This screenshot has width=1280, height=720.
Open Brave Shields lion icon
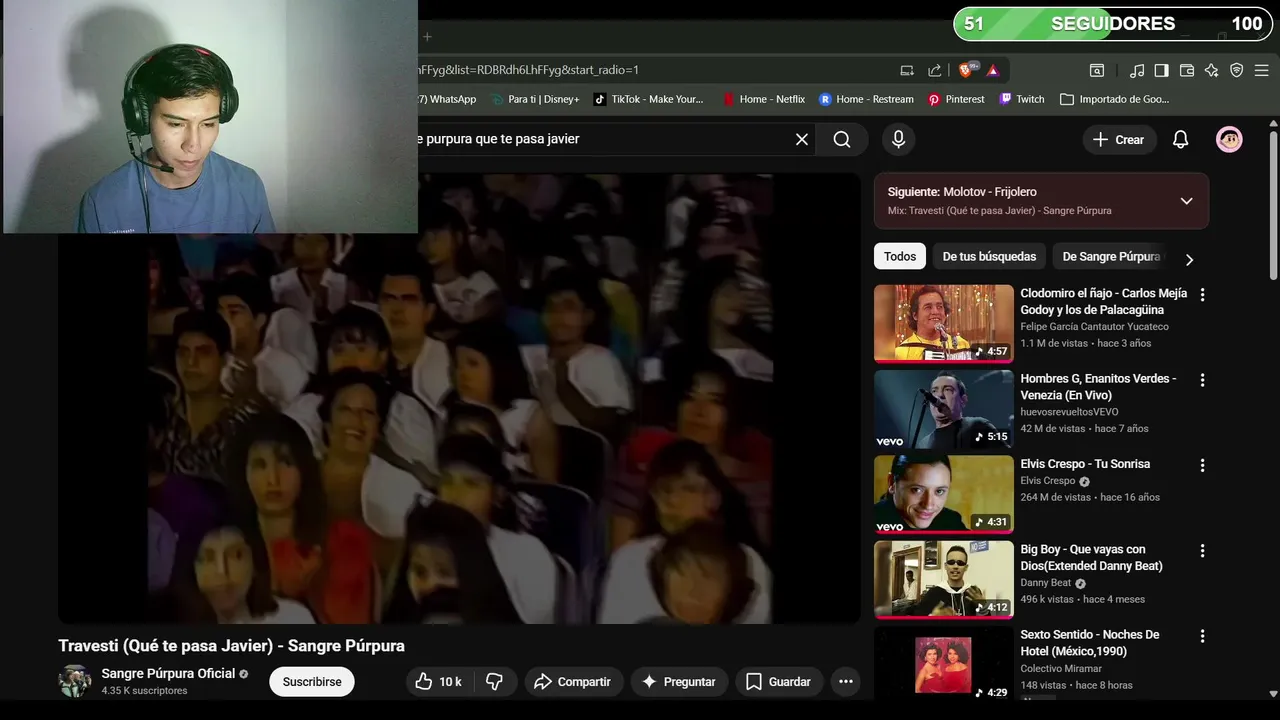coord(967,70)
